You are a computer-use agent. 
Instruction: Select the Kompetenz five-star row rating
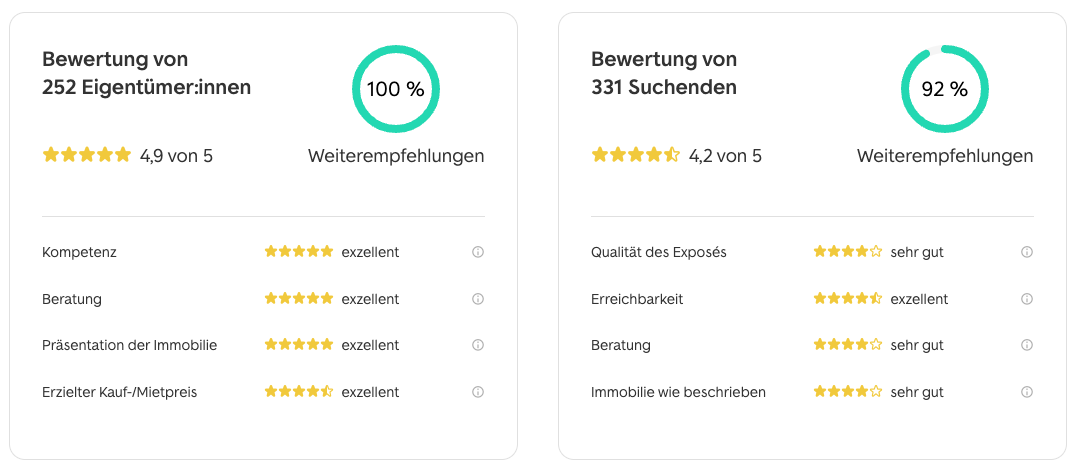298,252
